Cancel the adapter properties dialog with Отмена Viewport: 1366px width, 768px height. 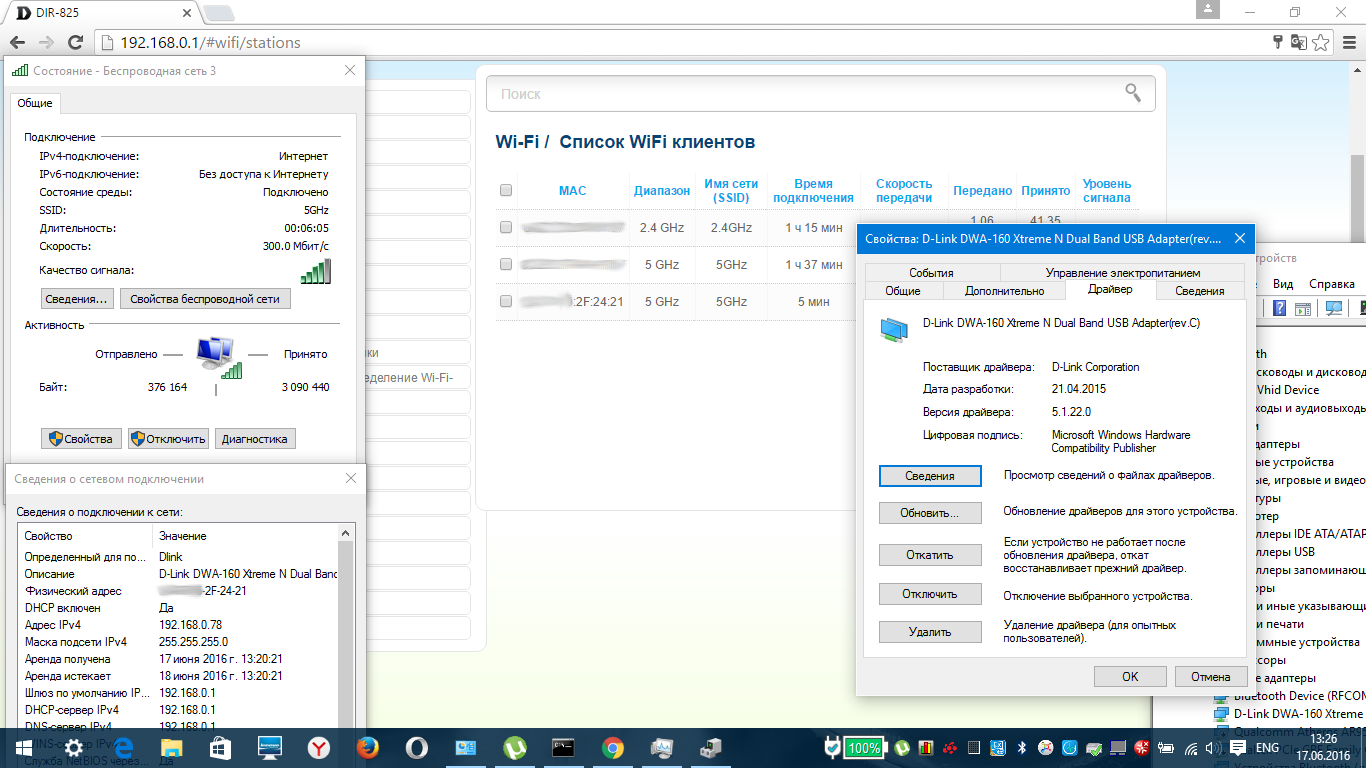[1211, 677]
